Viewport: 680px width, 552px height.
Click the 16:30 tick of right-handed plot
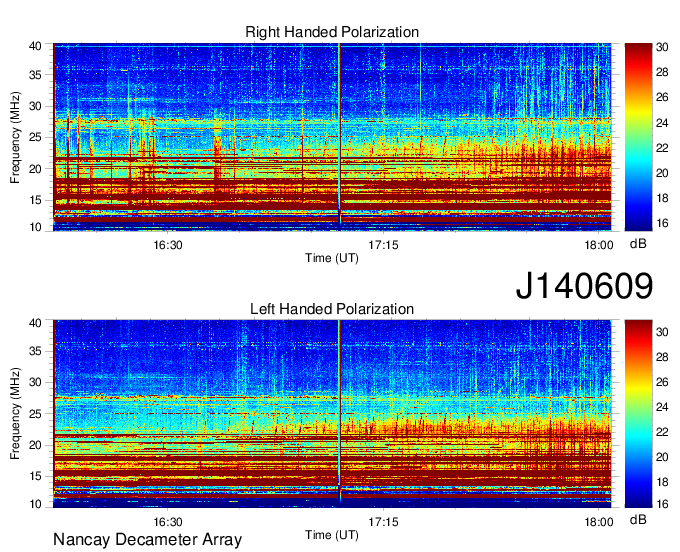168,245
